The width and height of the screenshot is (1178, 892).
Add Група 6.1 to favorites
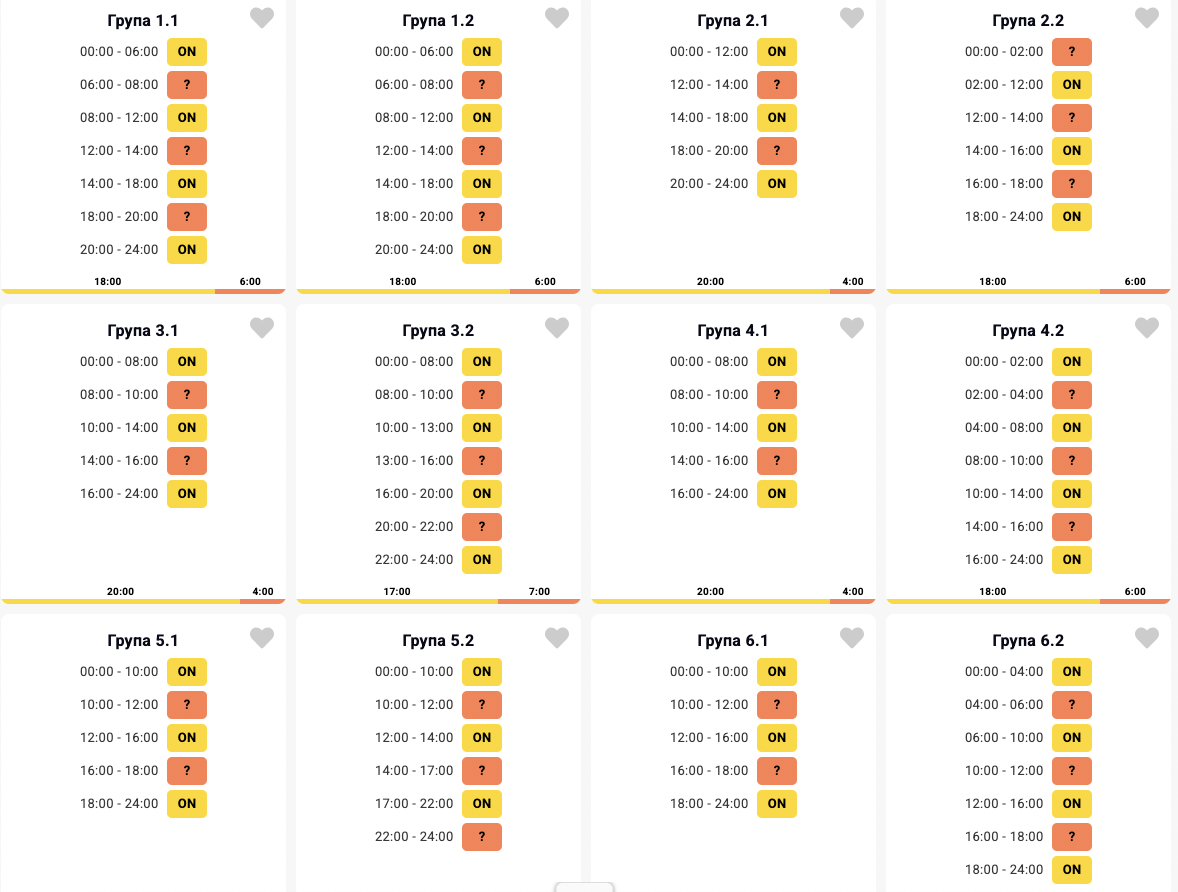click(x=851, y=638)
